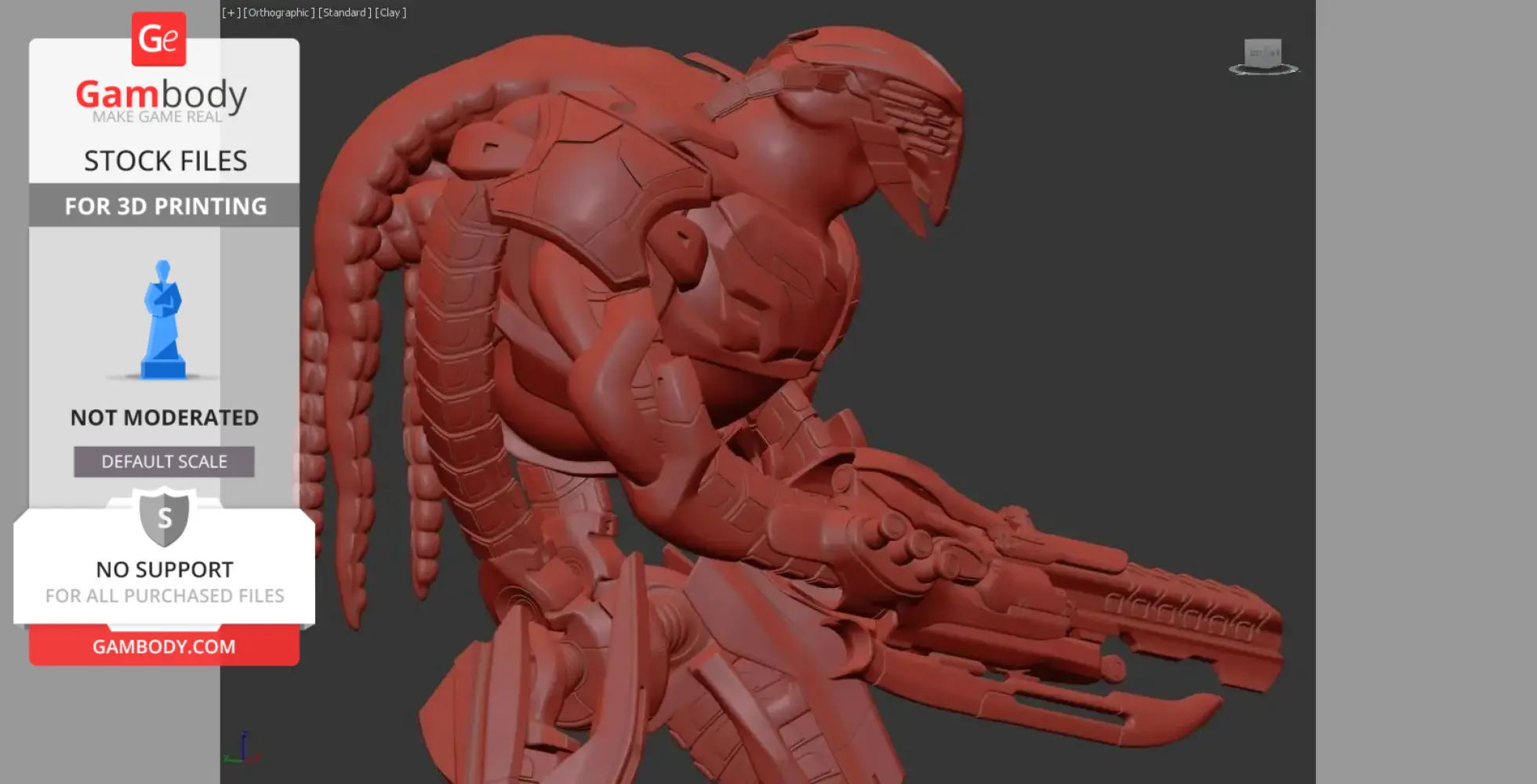The width and height of the screenshot is (1537, 784).
Task: Click the red Gambody Ge logo icon
Action: pyautogui.click(x=160, y=37)
